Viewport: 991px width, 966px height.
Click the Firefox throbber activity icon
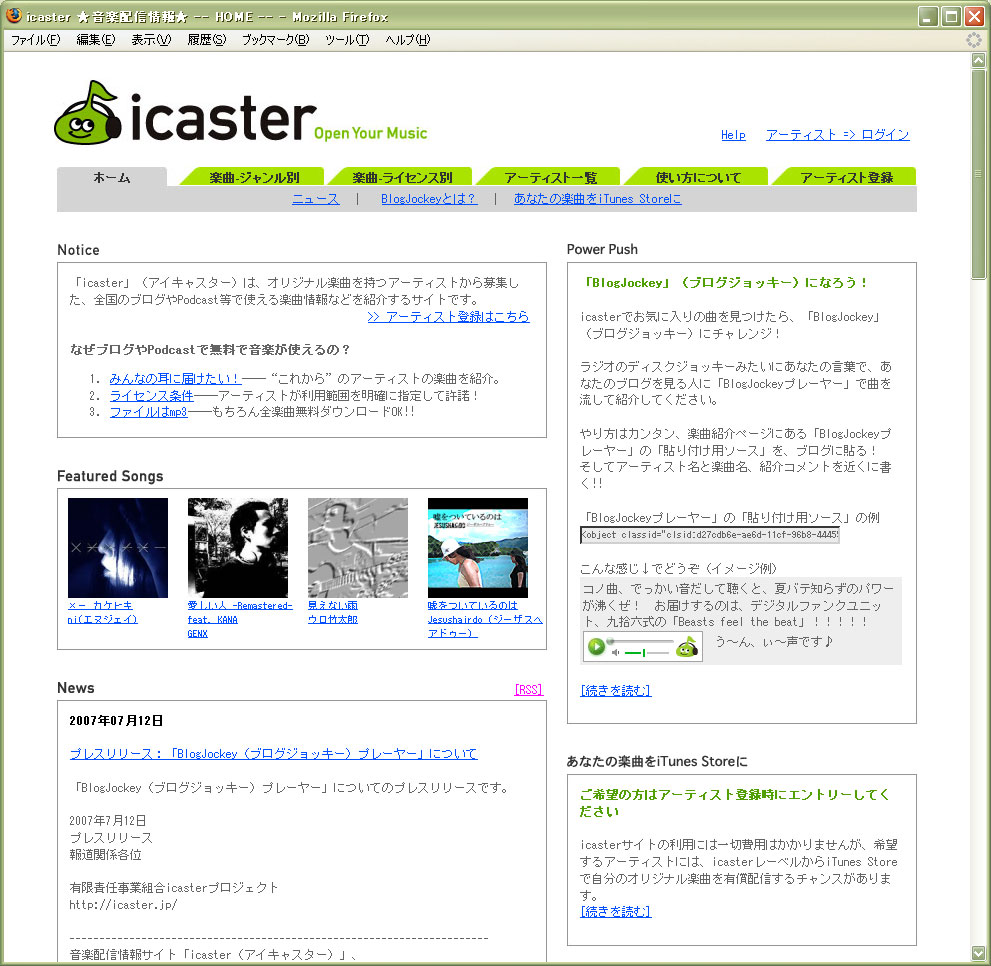click(x=974, y=40)
